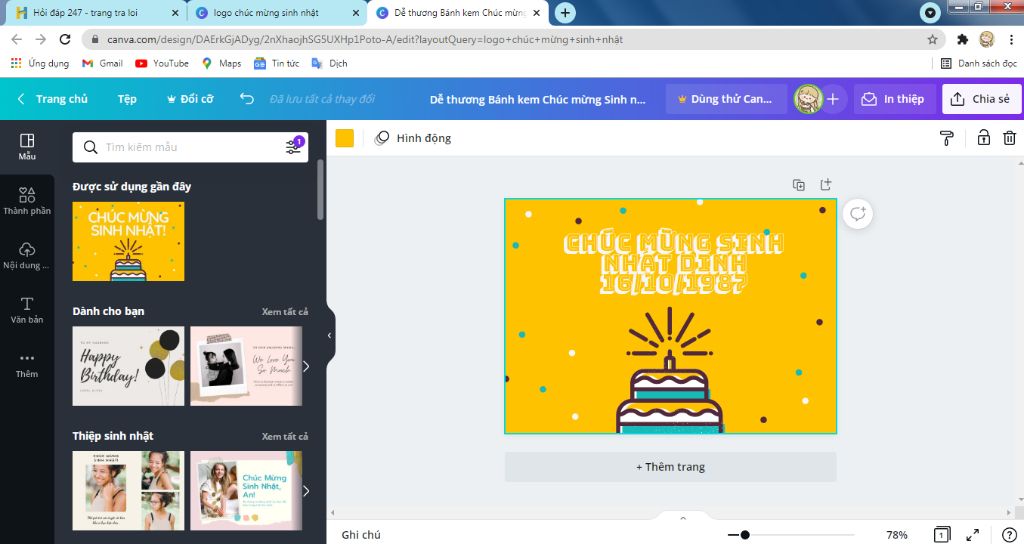Open the Đổi cỡ resize menu
The image size is (1024, 544).
[190, 99]
